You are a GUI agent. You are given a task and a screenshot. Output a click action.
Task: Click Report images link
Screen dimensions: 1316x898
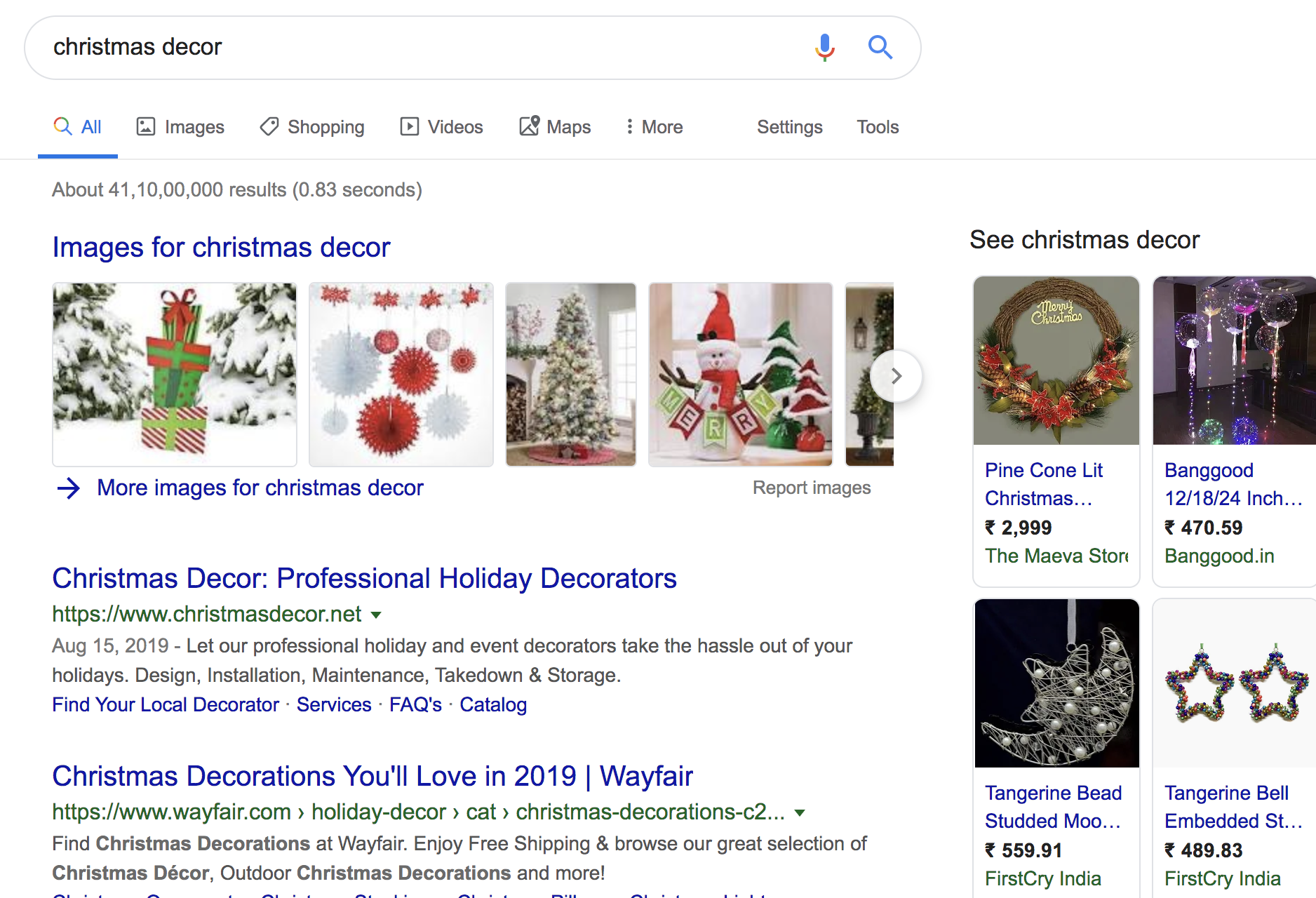point(812,488)
